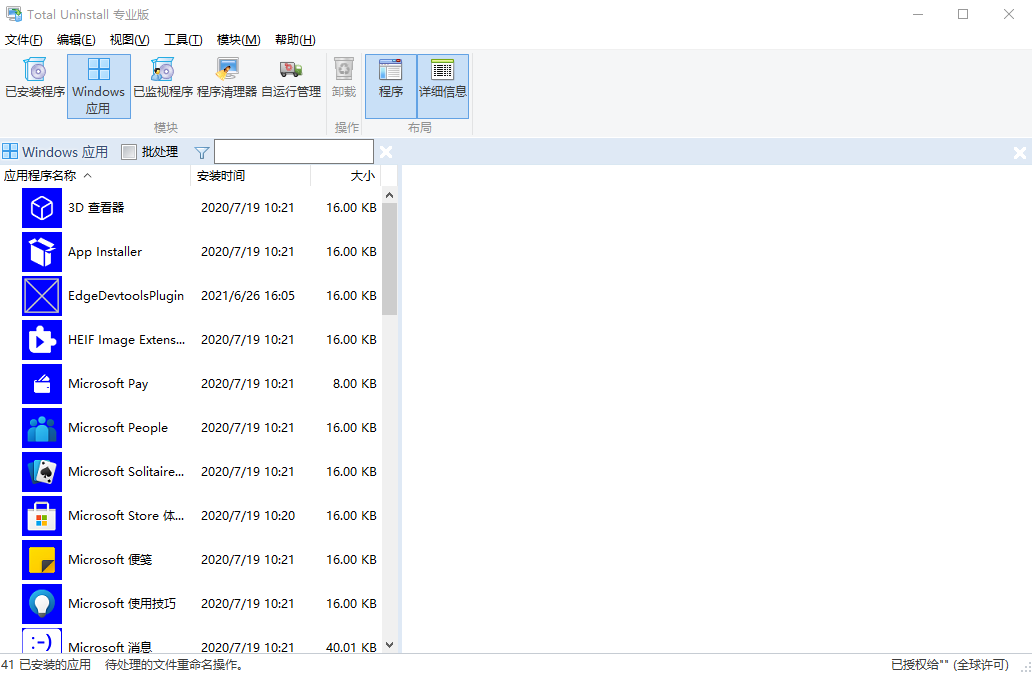Click 待处理的文件重命名操作 status message
Image resolution: width=1032 pixels, height=673 pixels.
pos(176,664)
